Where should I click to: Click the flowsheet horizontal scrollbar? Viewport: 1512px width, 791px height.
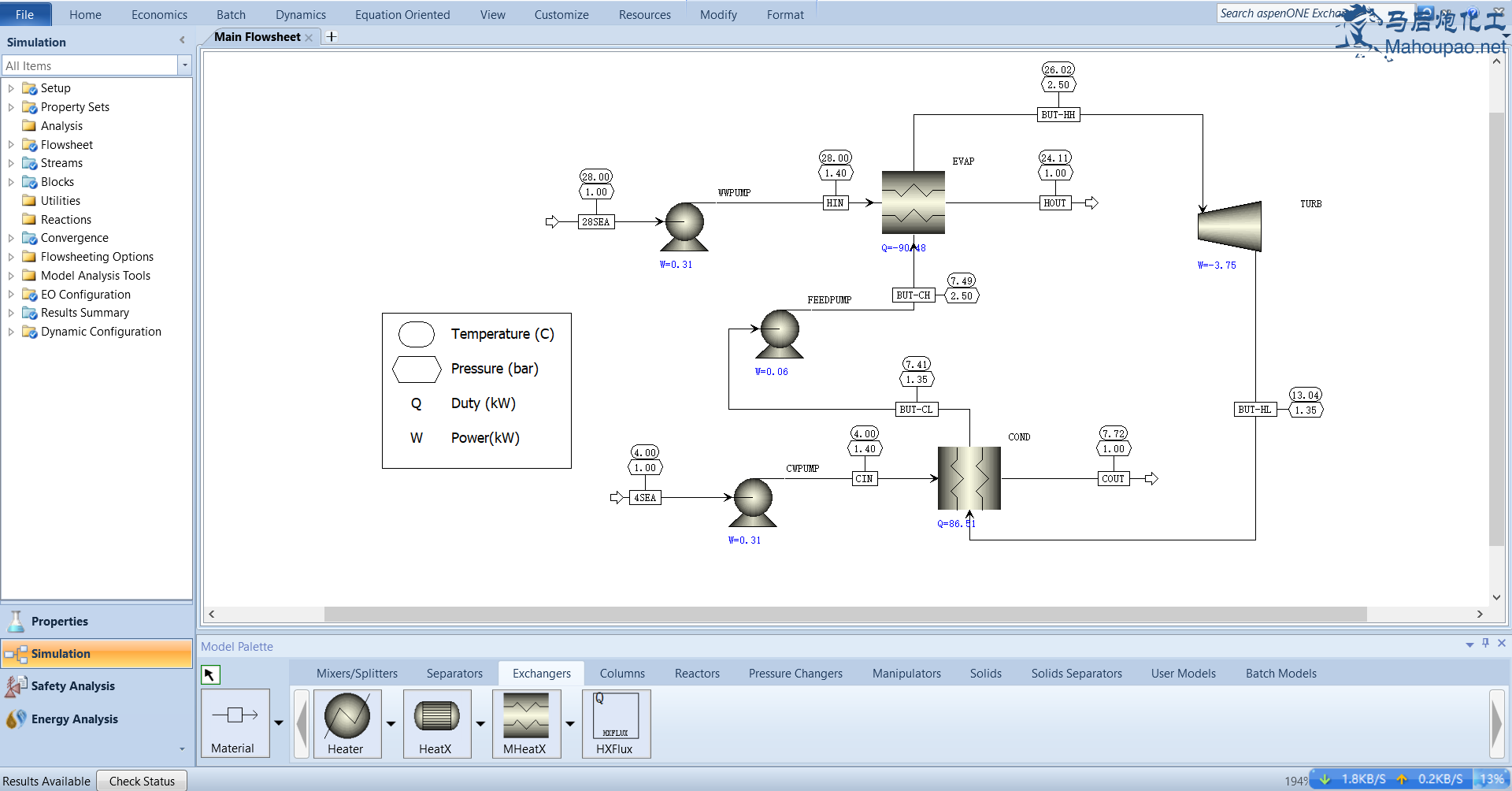[845, 614]
